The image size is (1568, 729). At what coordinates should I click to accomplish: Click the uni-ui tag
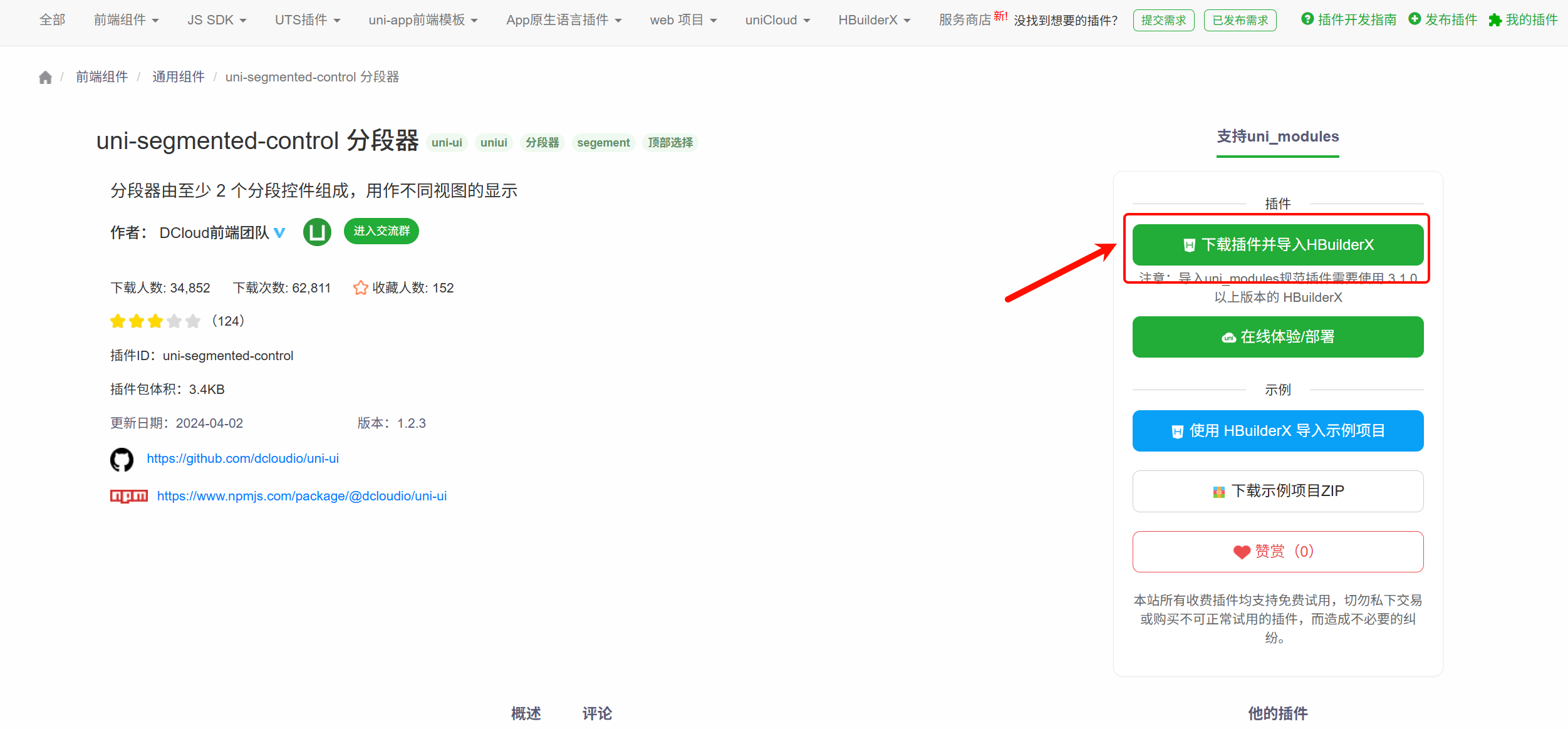[447, 143]
